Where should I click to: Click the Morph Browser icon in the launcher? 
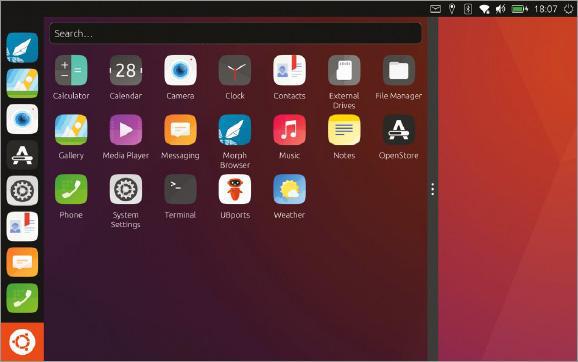pos(22,48)
